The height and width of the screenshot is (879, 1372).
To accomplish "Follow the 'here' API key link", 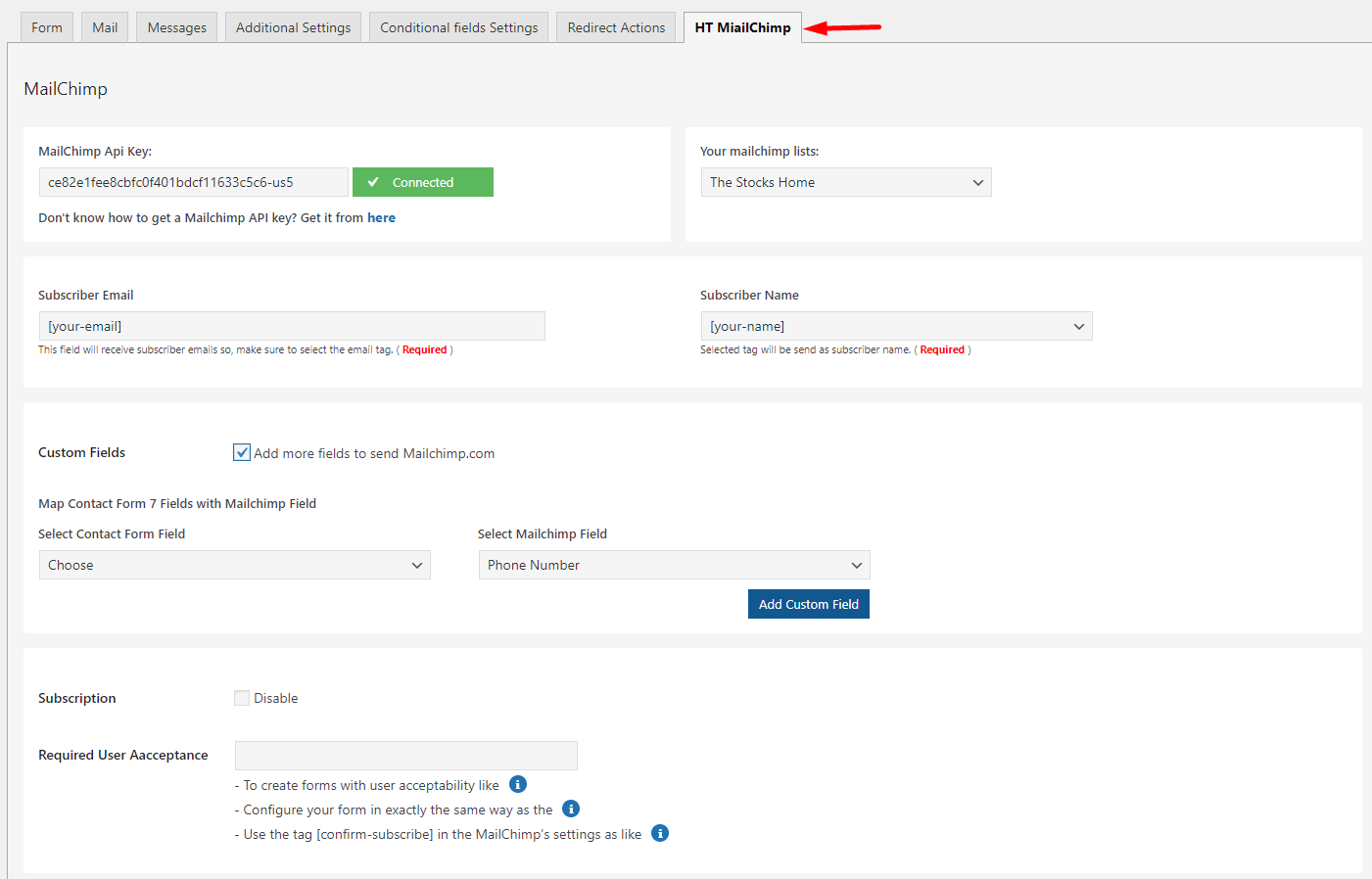I will pos(381,217).
